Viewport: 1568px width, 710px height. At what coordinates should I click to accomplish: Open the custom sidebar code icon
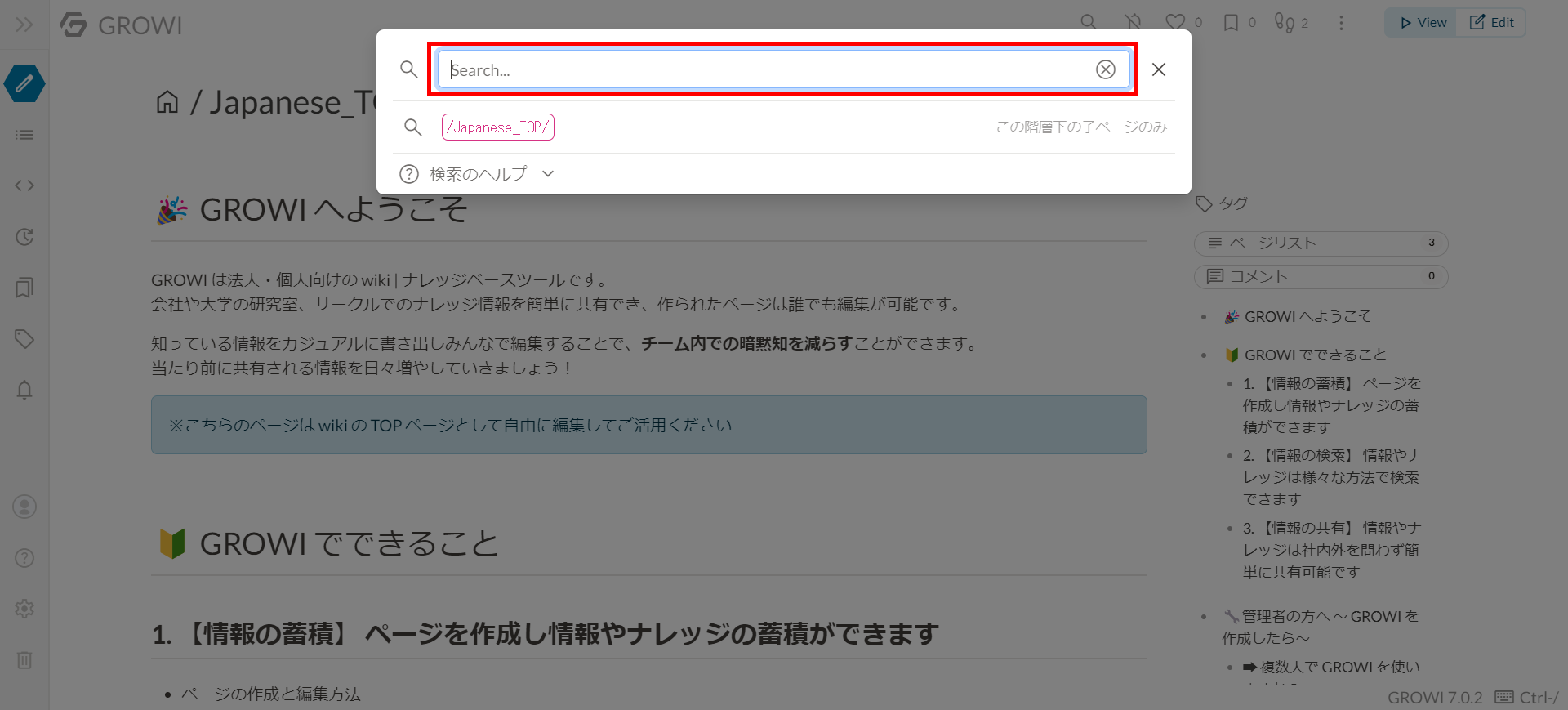coord(24,185)
